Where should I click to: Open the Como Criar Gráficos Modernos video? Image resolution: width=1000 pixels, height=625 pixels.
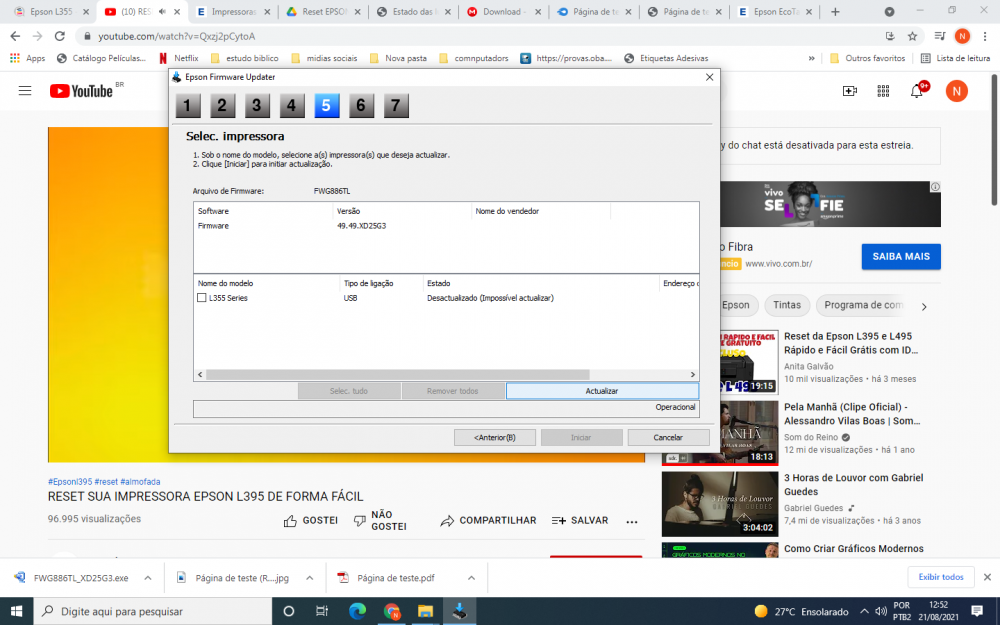[853, 548]
